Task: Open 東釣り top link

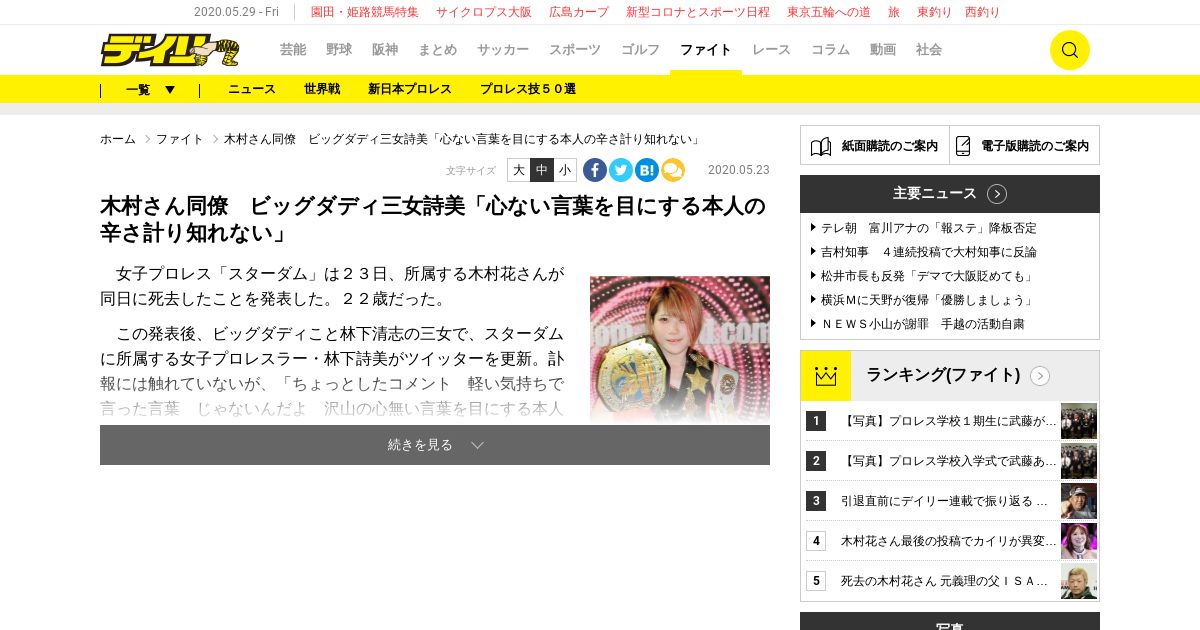Action: click(934, 12)
